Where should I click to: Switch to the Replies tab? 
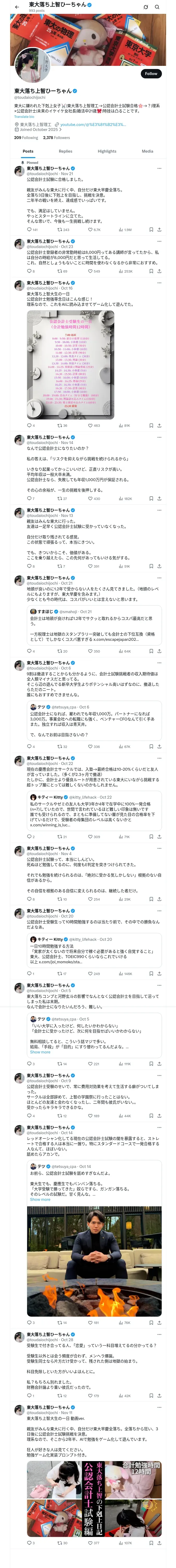65,151
